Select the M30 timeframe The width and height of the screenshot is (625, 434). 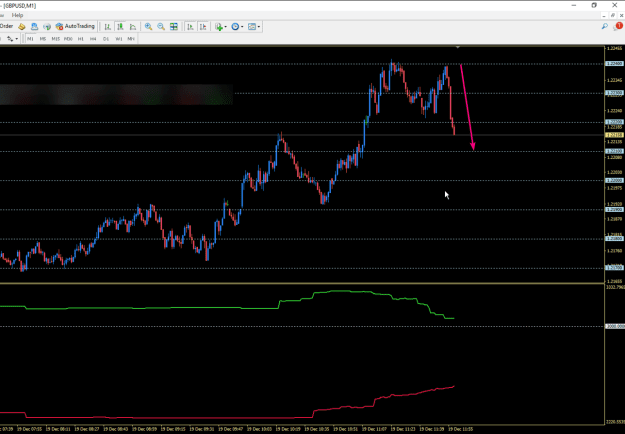(x=68, y=39)
